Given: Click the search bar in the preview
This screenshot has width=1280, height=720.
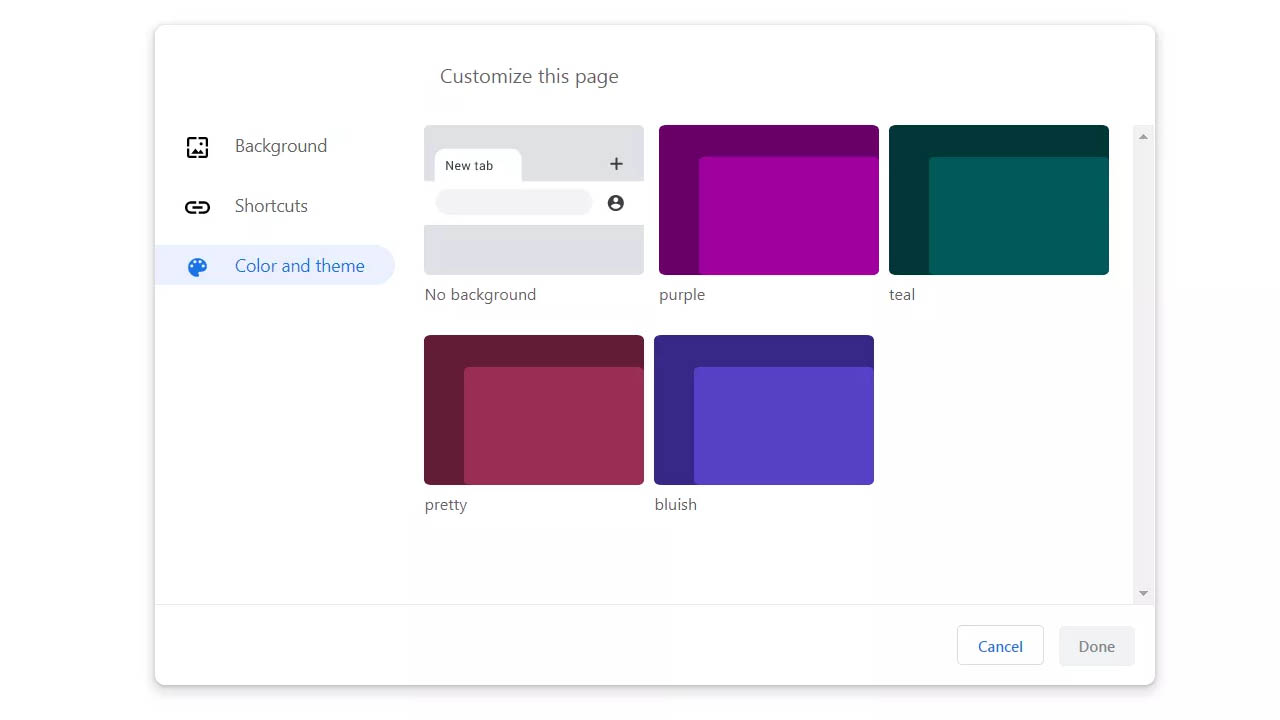Looking at the screenshot, I should pos(513,202).
